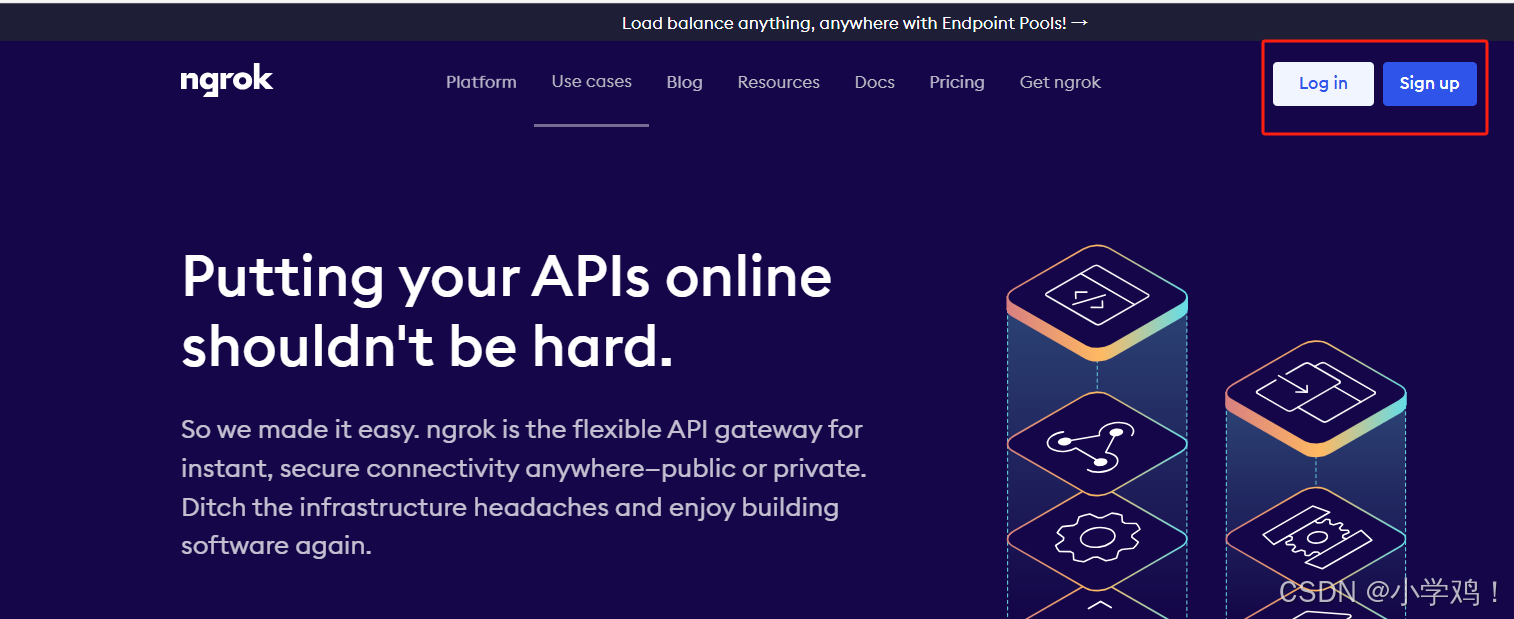Click the headline "Putting your APIs online"
The width and height of the screenshot is (1514, 619).
506,277
